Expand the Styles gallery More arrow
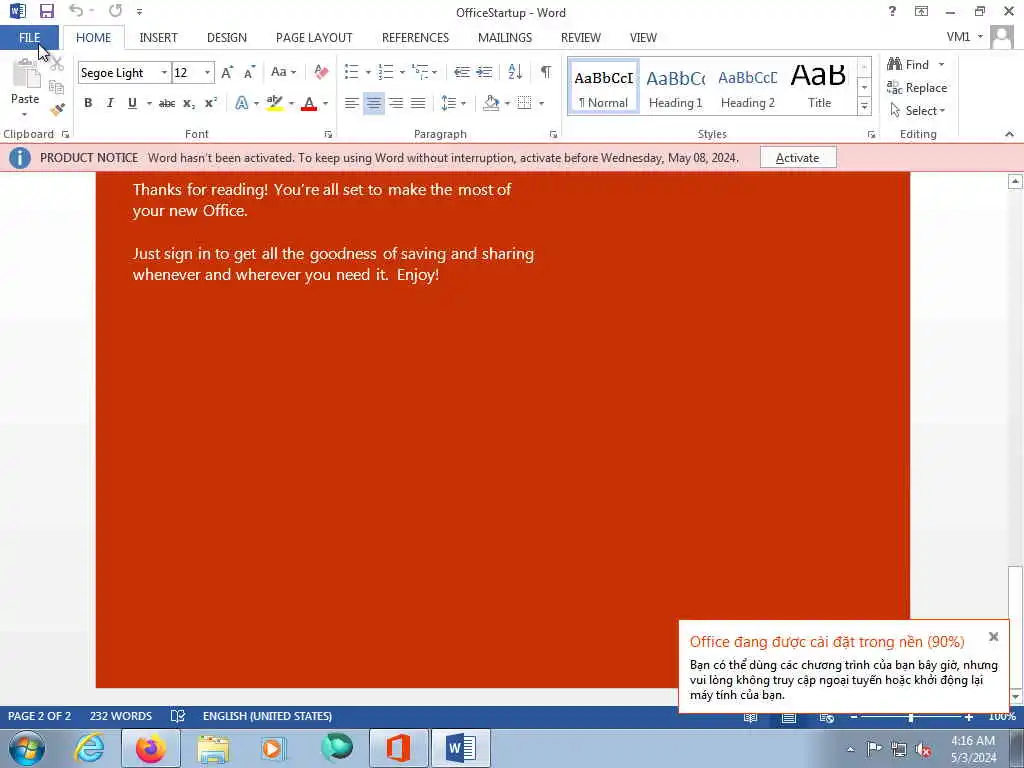 click(x=865, y=106)
